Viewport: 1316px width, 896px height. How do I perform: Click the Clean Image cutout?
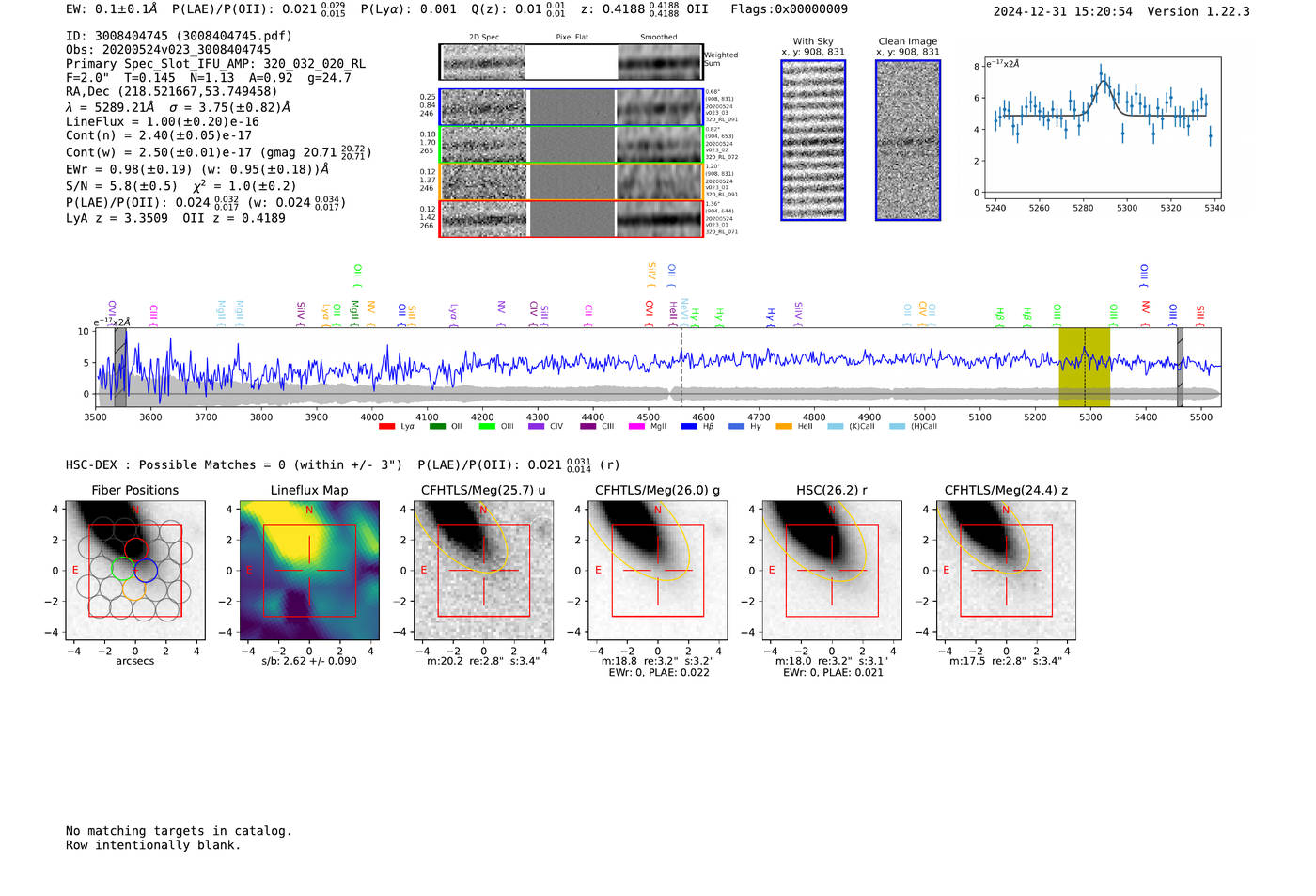point(908,140)
